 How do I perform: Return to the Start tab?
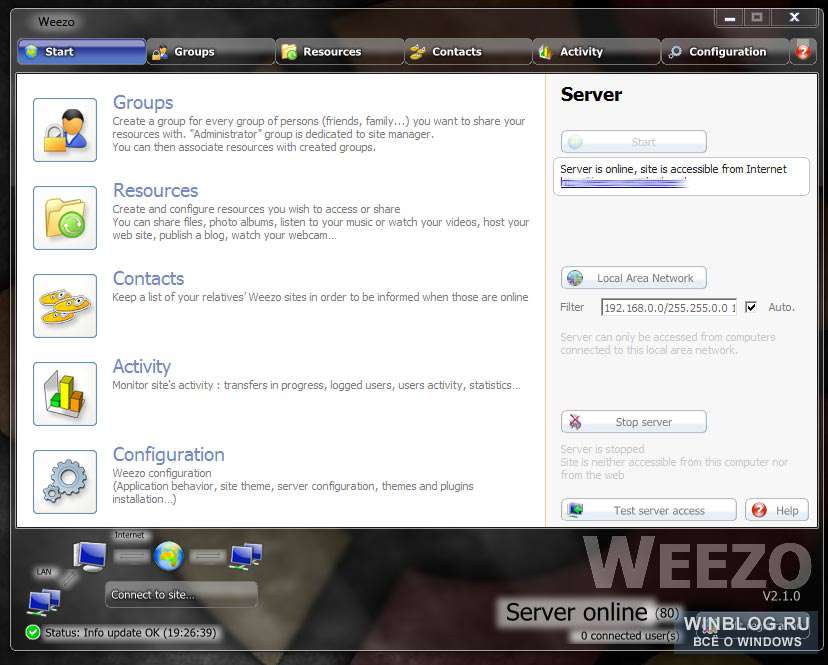click(82, 52)
